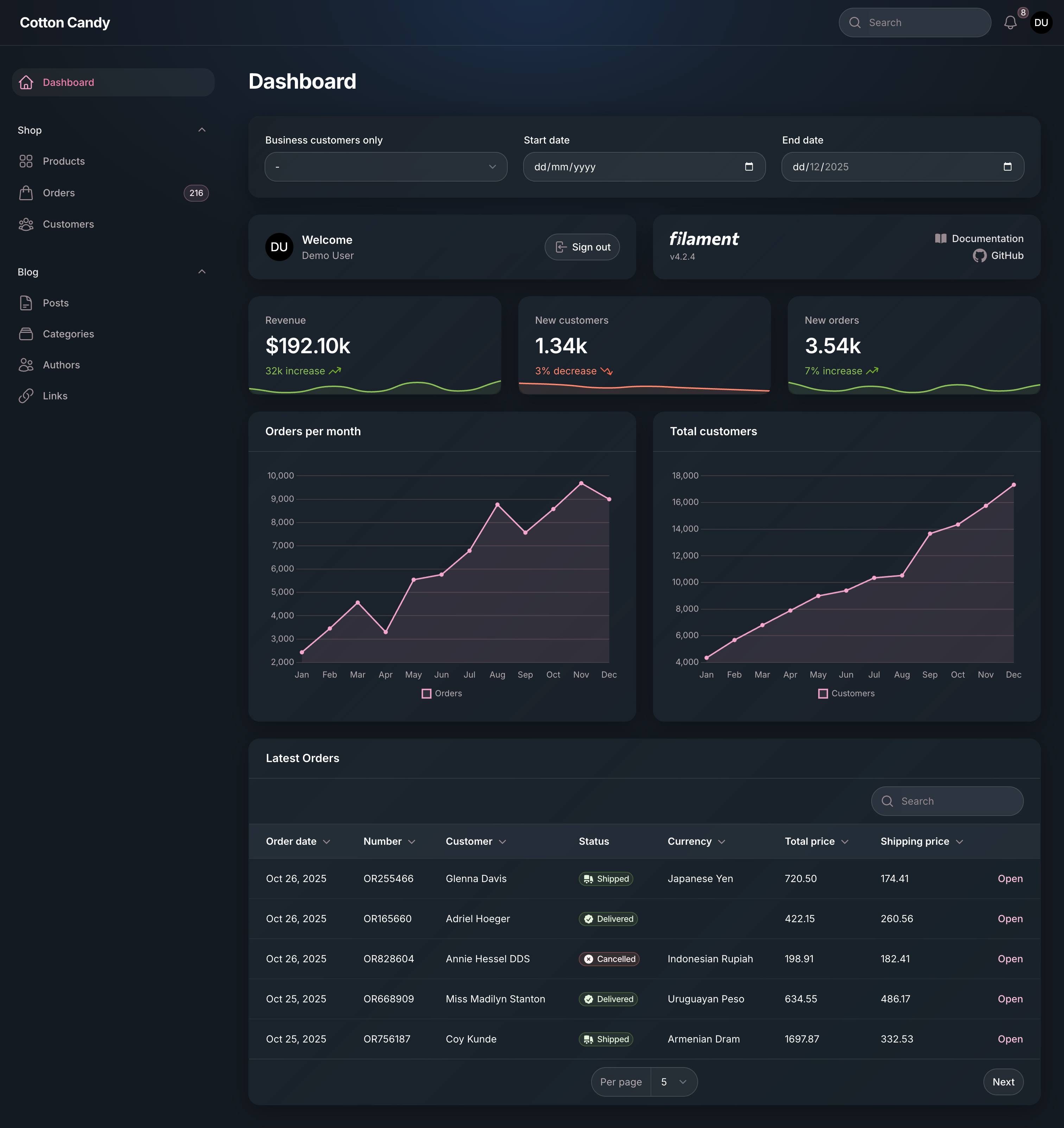Click the Sign out button
Image resolution: width=1064 pixels, height=1128 pixels.
[x=582, y=247]
